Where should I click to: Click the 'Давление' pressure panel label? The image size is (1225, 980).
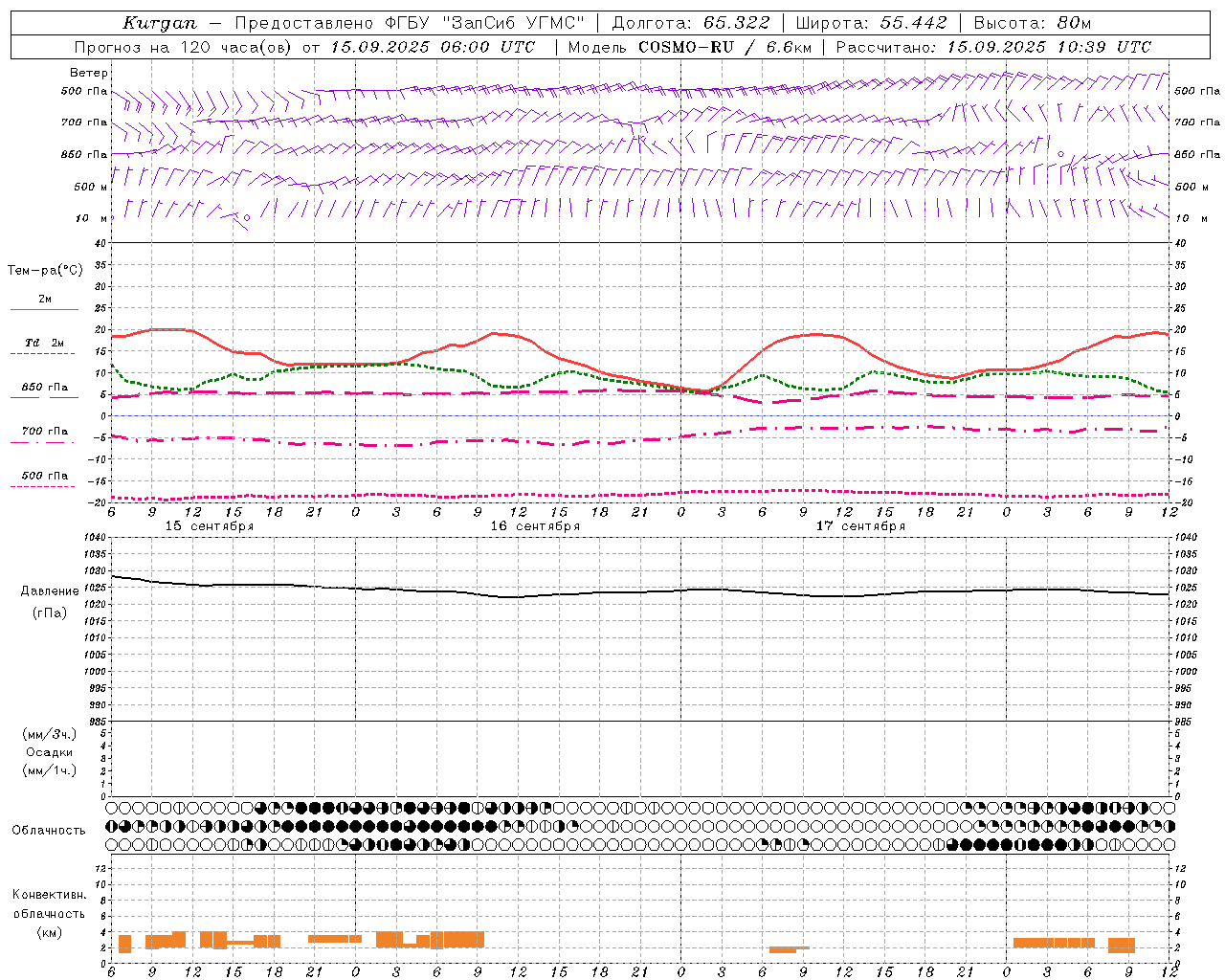click(50, 591)
